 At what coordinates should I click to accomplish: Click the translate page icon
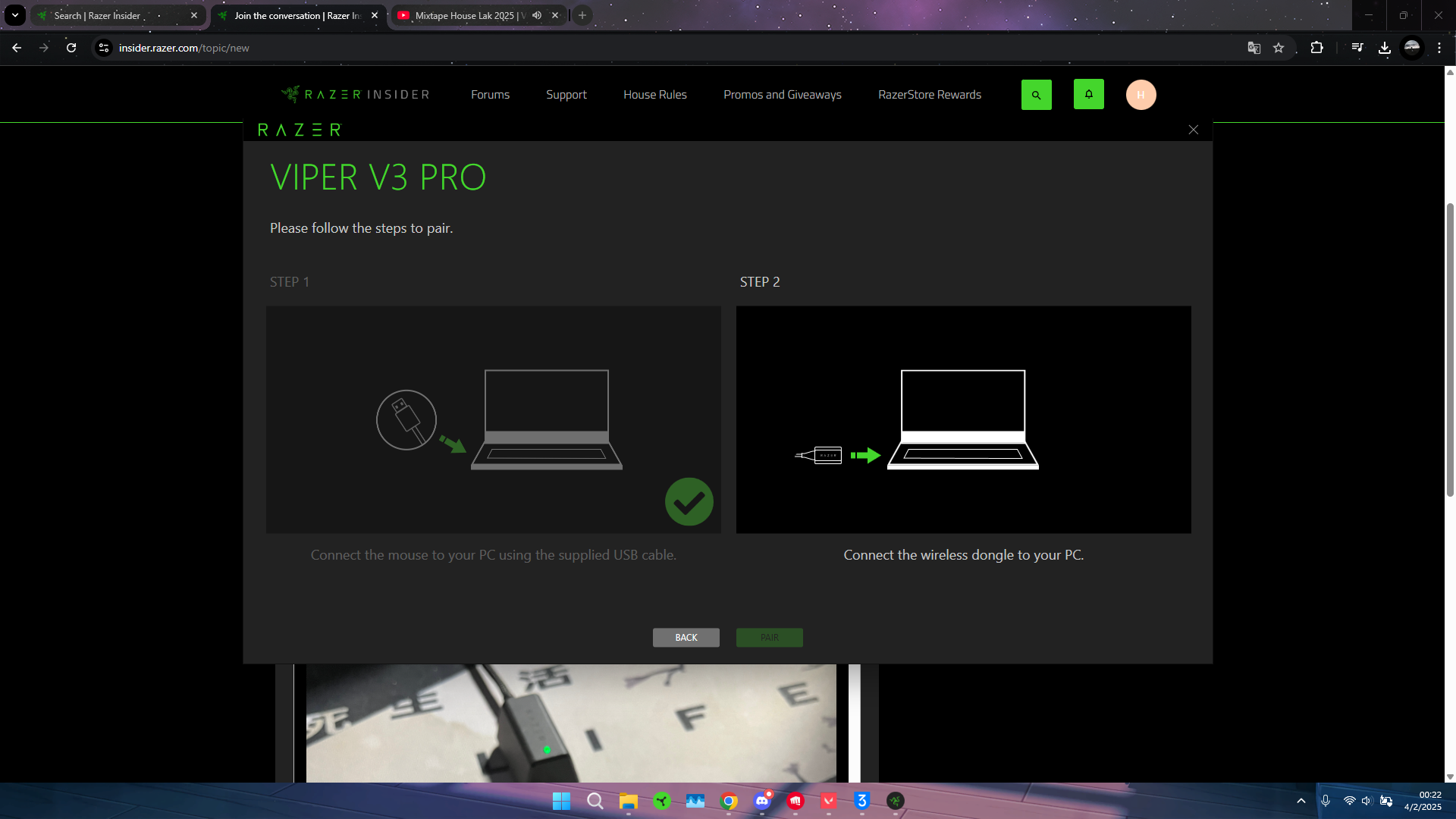(1254, 48)
